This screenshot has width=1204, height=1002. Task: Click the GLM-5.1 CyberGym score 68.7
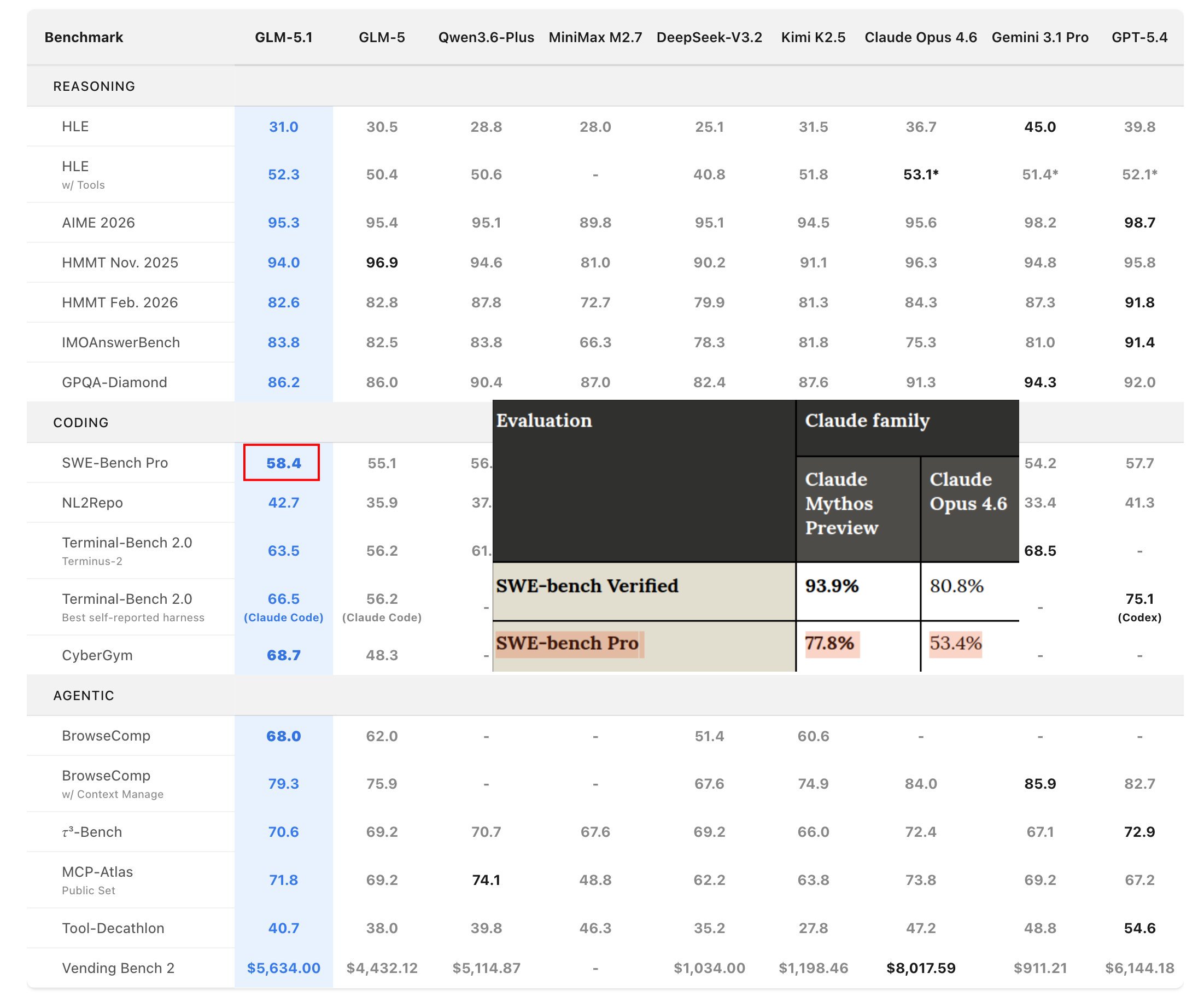283,655
